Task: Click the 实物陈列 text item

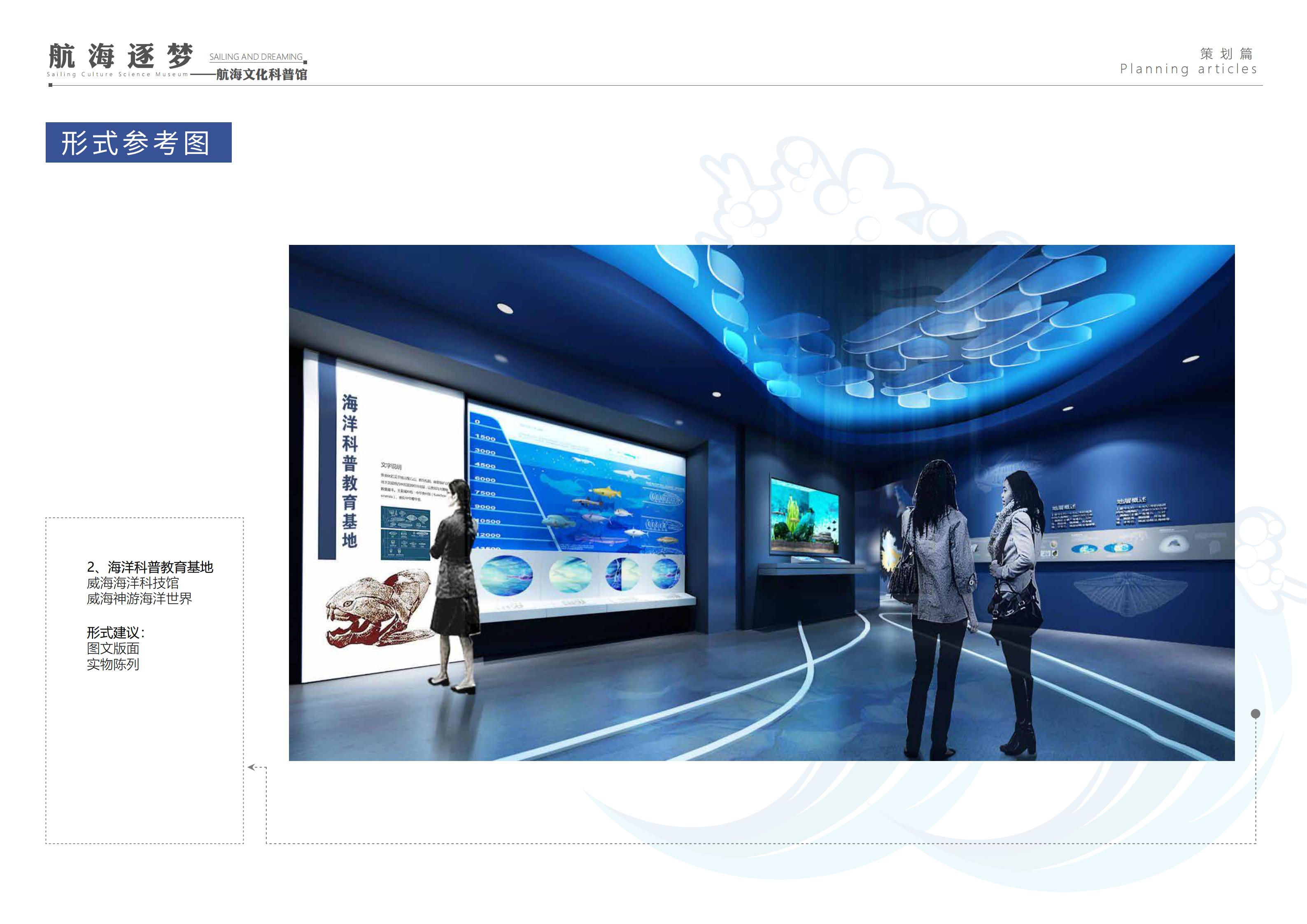Action: [113, 664]
